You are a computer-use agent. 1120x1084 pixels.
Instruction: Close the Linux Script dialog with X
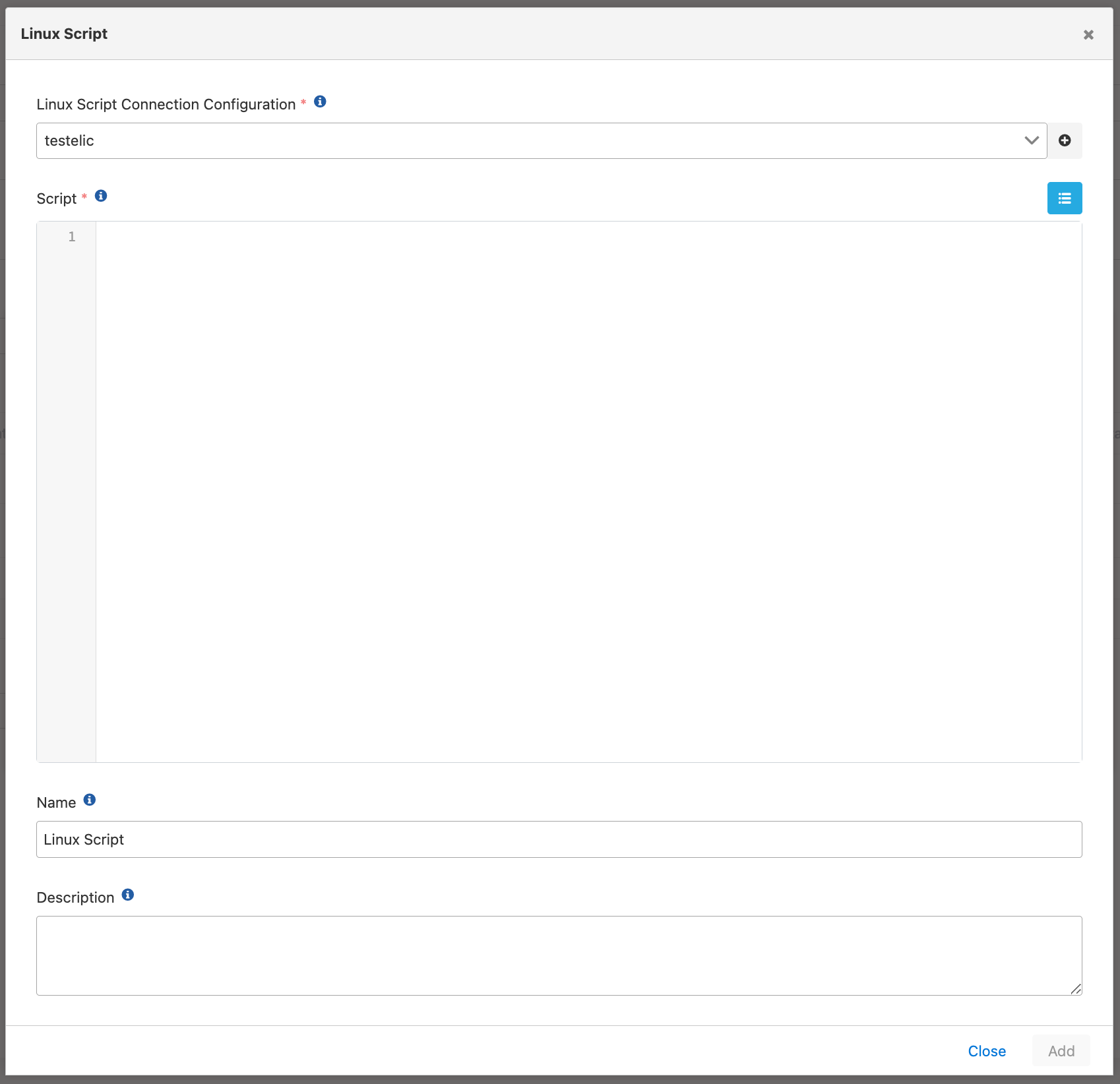pyautogui.click(x=1088, y=35)
